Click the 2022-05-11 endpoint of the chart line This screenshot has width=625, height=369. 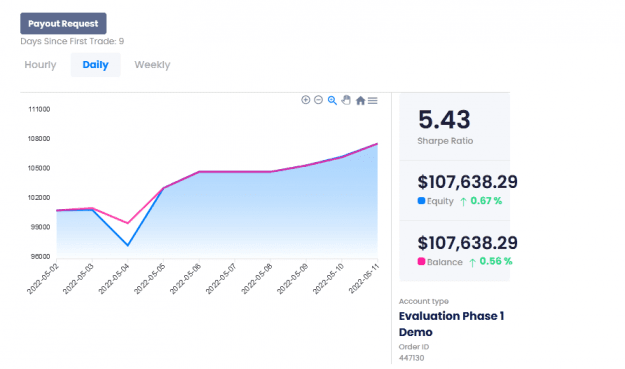click(x=377, y=144)
